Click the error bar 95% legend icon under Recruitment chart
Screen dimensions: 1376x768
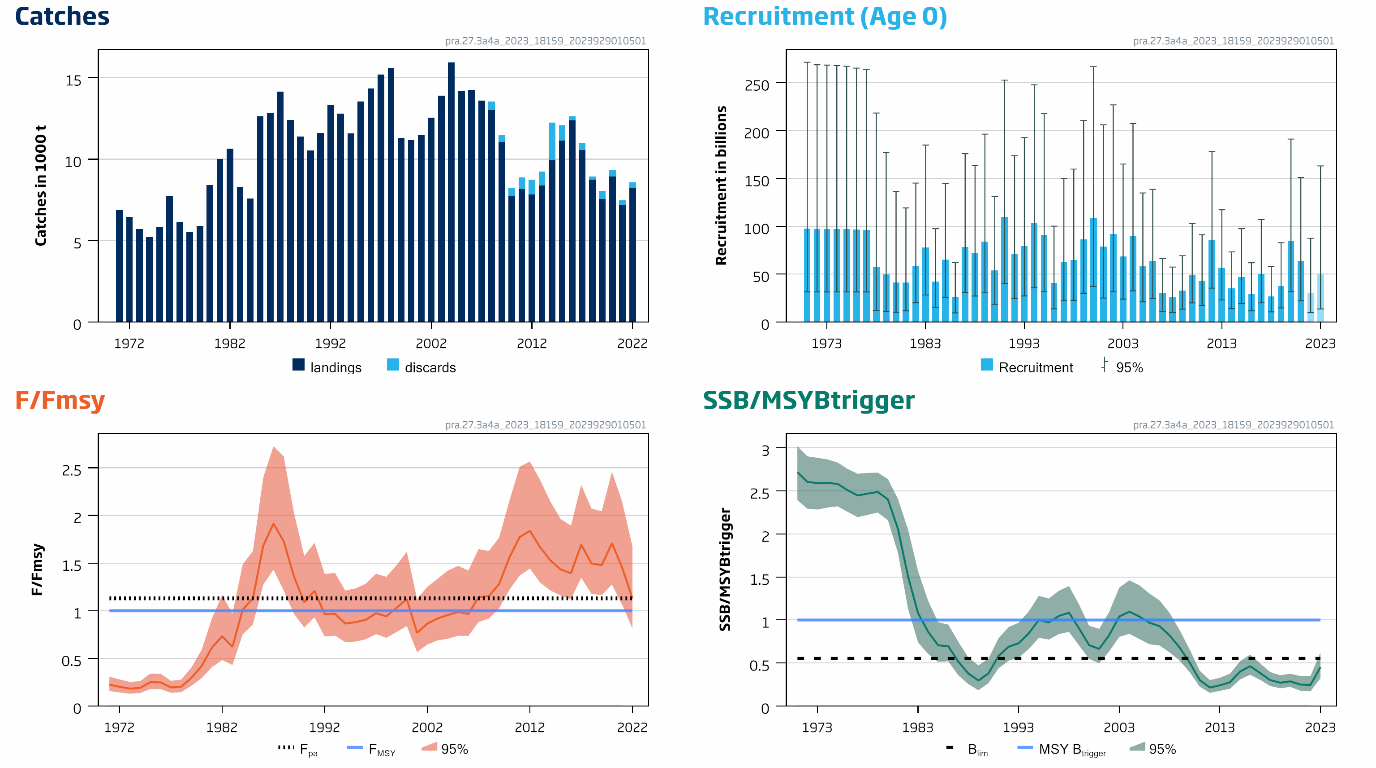tap(1105, 366)
